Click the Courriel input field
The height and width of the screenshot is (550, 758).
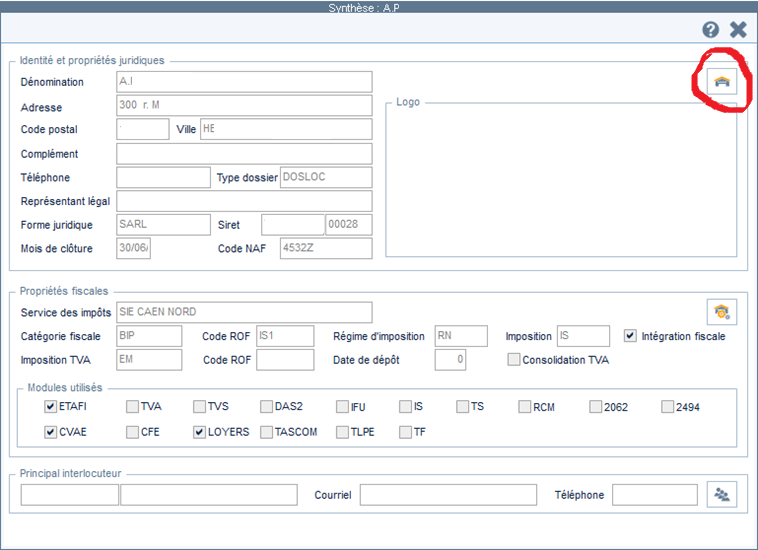[448, 495]
